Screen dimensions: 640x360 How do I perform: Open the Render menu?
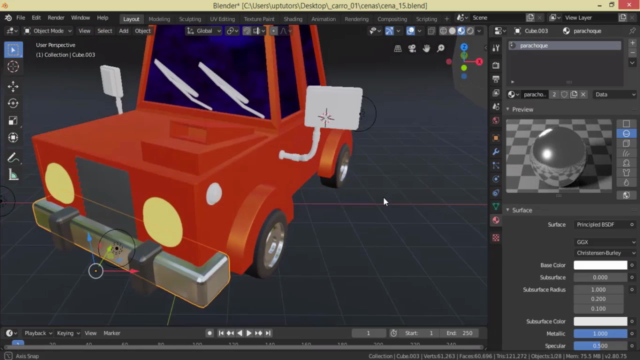click(x=56, y=18)
